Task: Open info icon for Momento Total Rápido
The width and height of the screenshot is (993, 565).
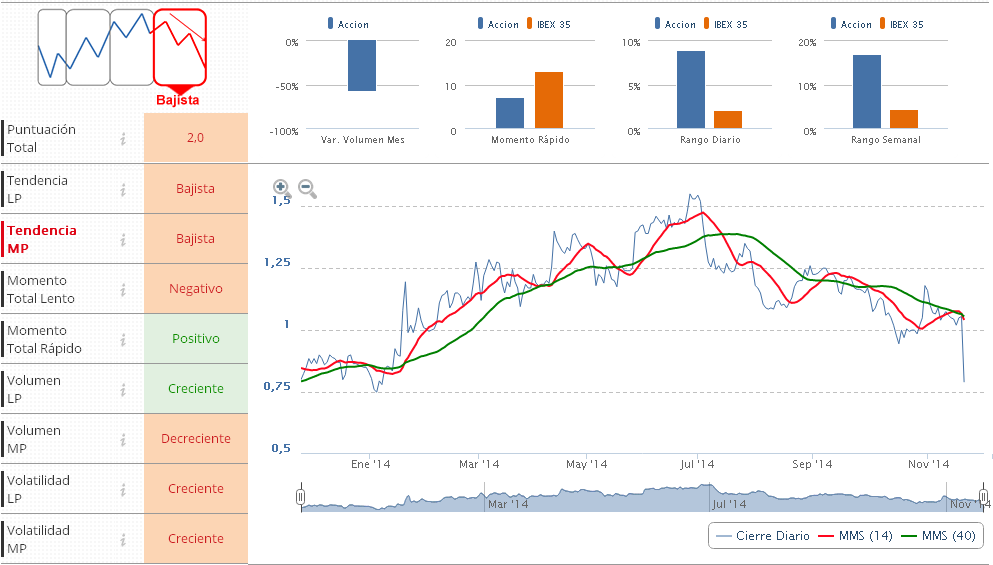Action: 122,339
